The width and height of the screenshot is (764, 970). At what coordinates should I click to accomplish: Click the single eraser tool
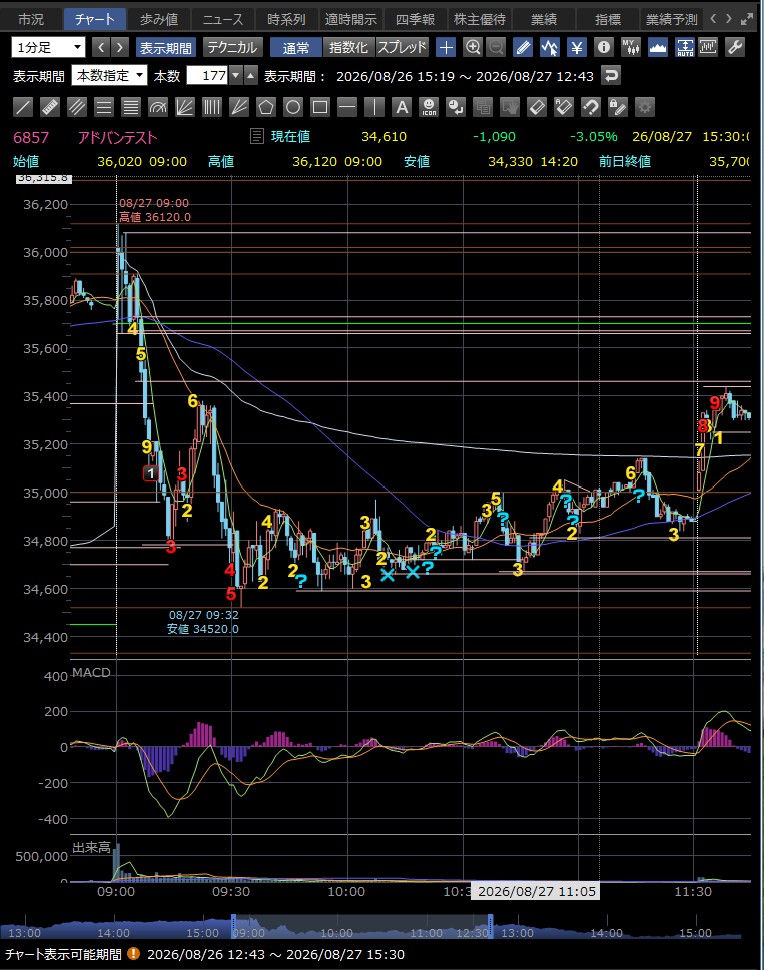pos(536,107)
